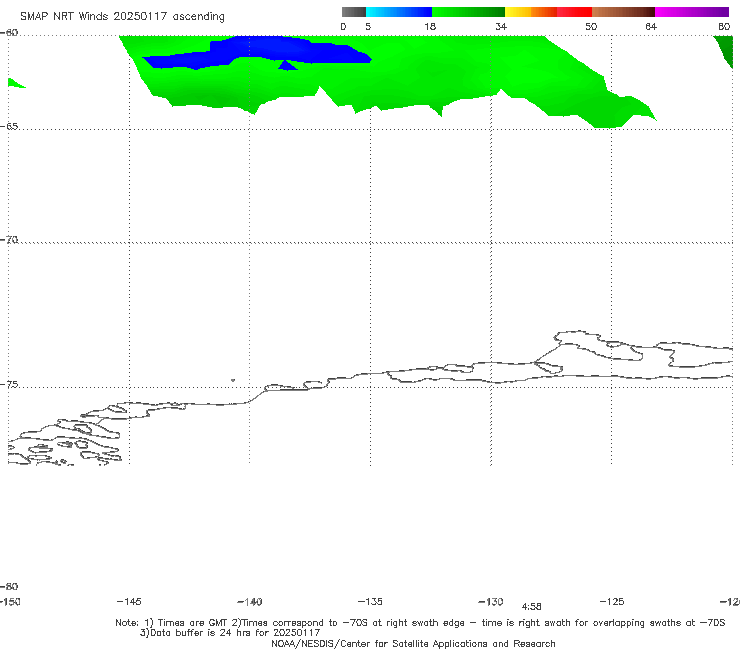
Task: Click the latitude label '-65'
Action: click(x=9, y=127)
